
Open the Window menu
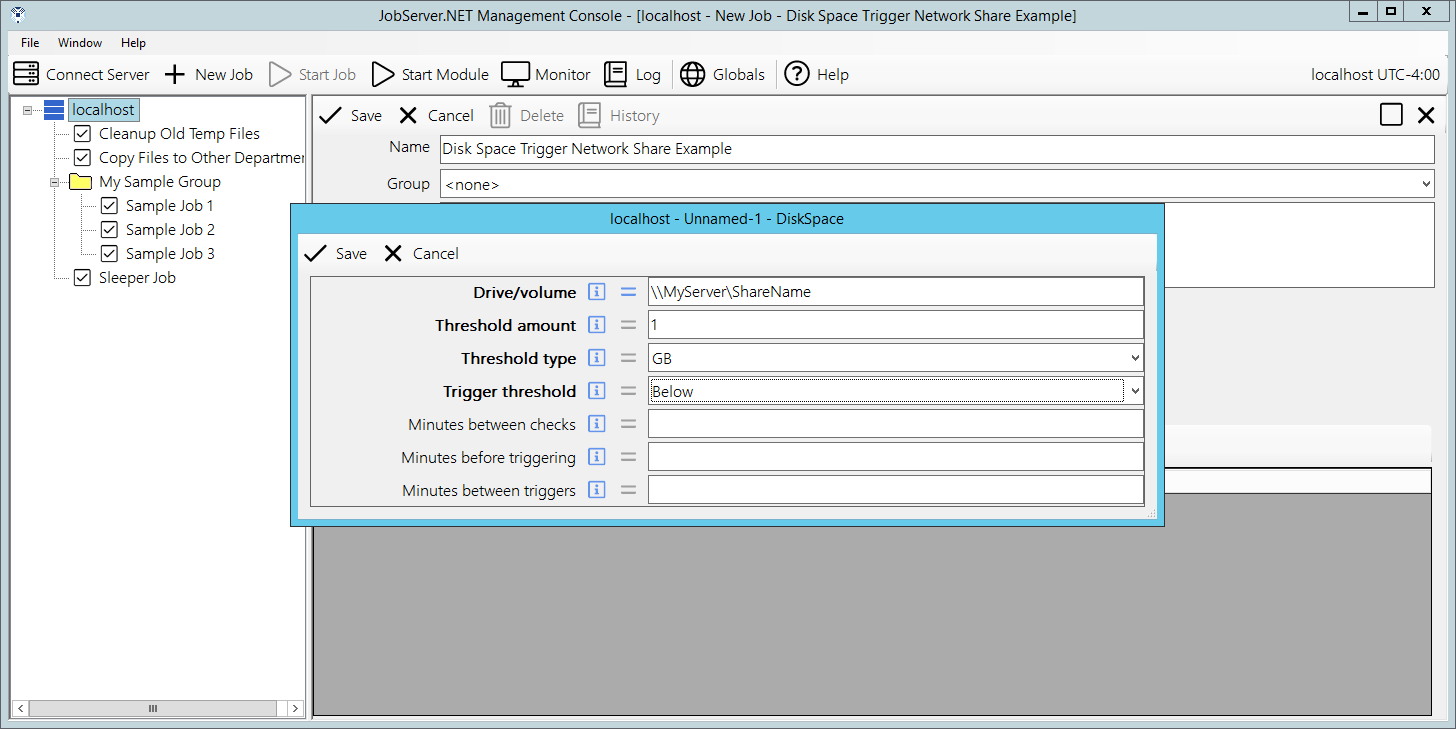click(x=80, y=43)
